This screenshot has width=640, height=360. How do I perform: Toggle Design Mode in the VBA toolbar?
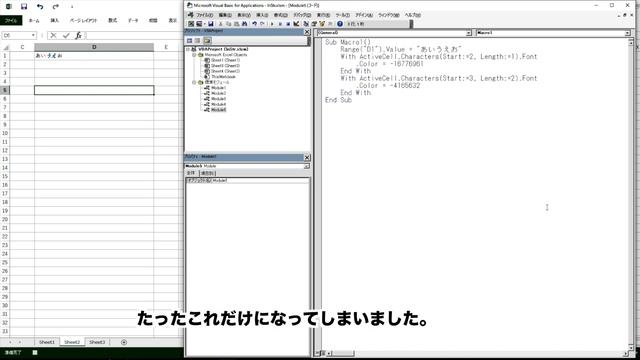pos(296,24)
